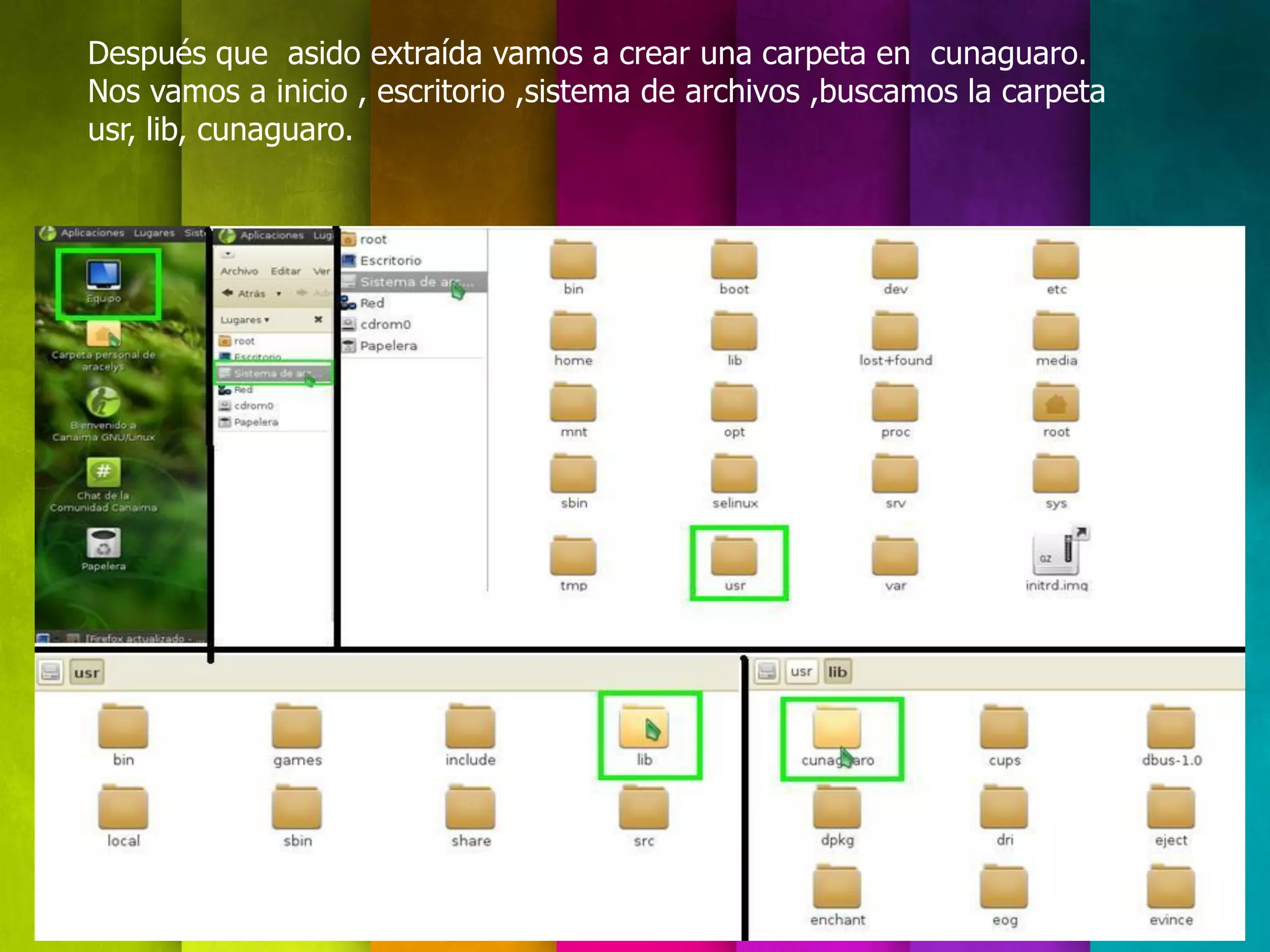Image resolution: width=1270 pixels, height=952 pixels.
Task: Click usr path button in lib window
Action: tap(801, 672)
